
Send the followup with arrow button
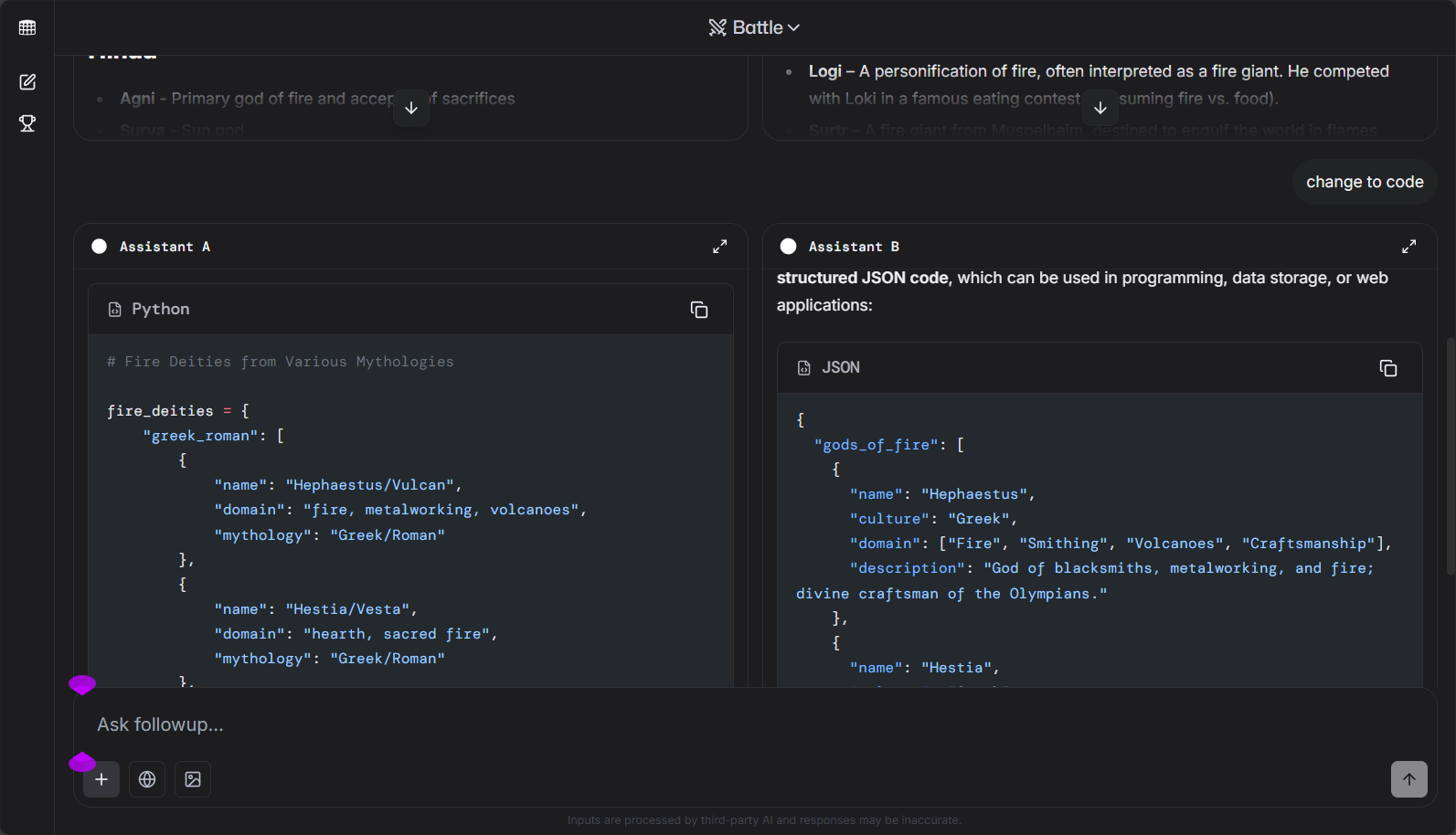(x=1409, y=779)
